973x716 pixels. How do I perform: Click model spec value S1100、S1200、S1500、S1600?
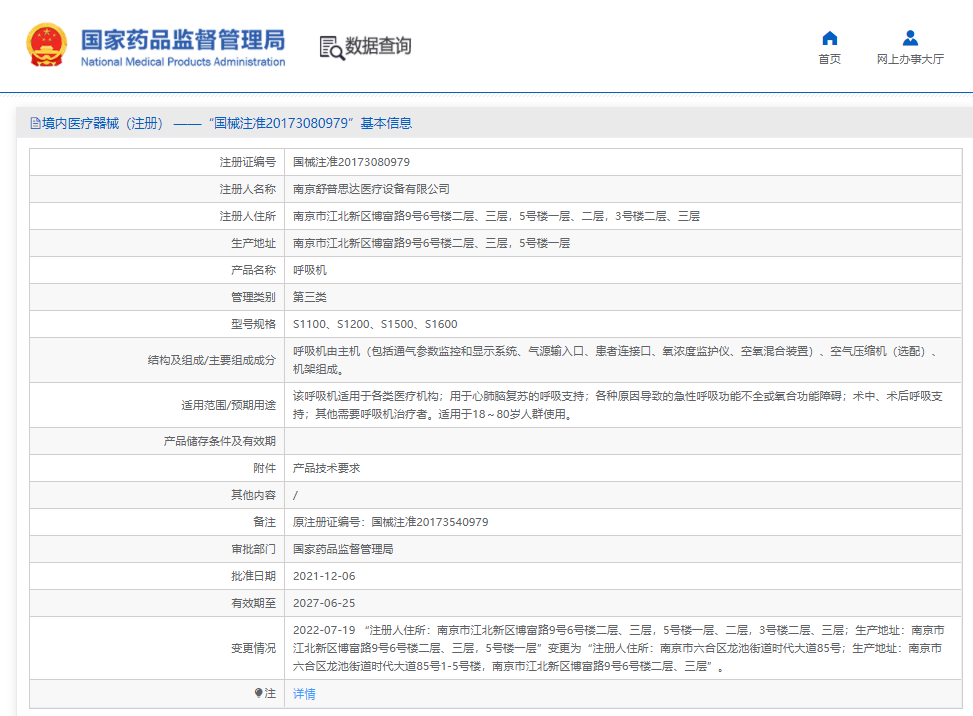pos(375,324)
